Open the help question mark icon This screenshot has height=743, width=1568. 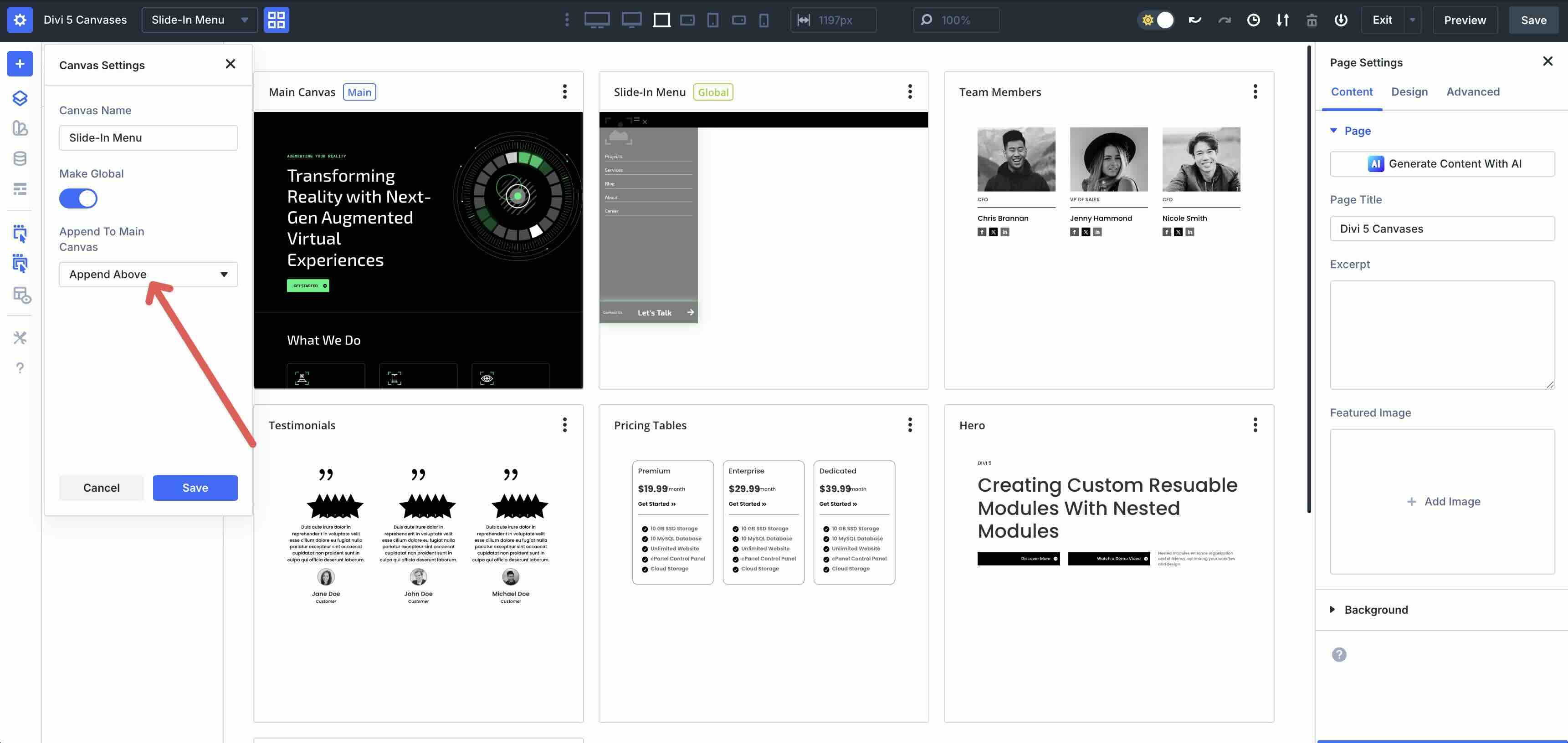coord(20,367)
